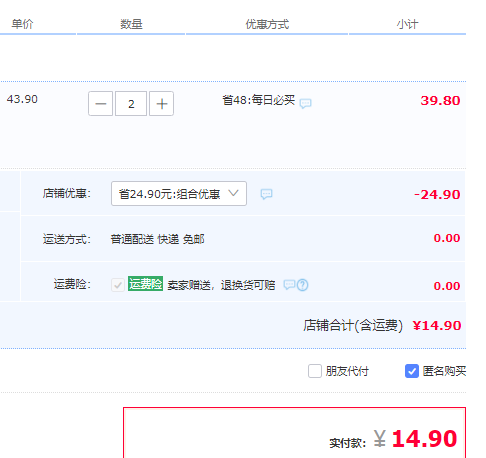Click the dropdown arrow in 店铺优惠 selector
This screenshot has height=458, width=486.
pyautogui.click(x=233, y=193)
